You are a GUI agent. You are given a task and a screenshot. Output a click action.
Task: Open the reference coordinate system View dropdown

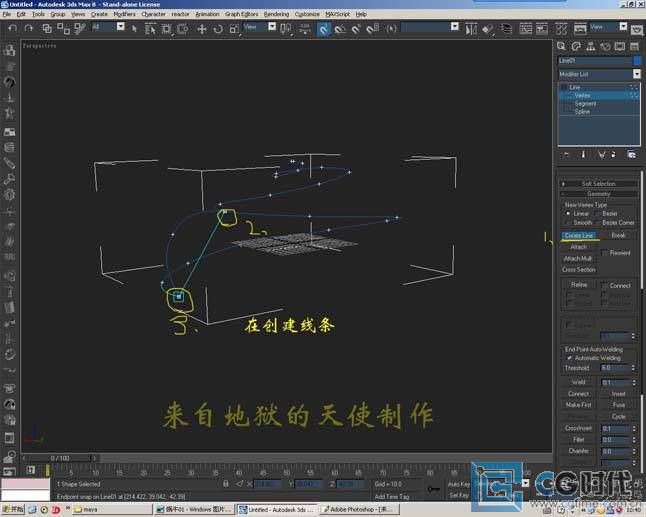(272, 27)
